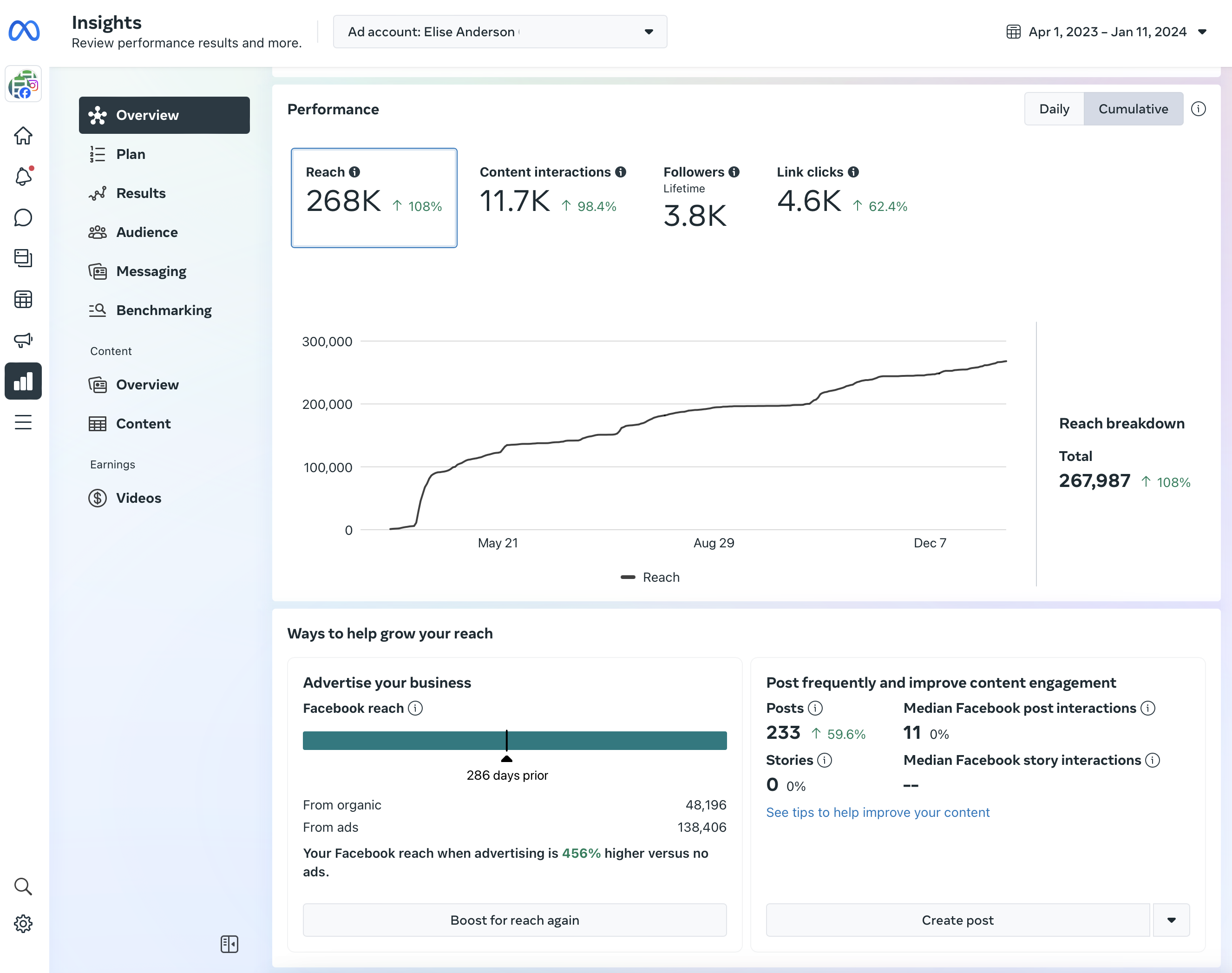
Task: Open the Ad account dropdown
Action: pyautogui.click(x=499, y=32)
